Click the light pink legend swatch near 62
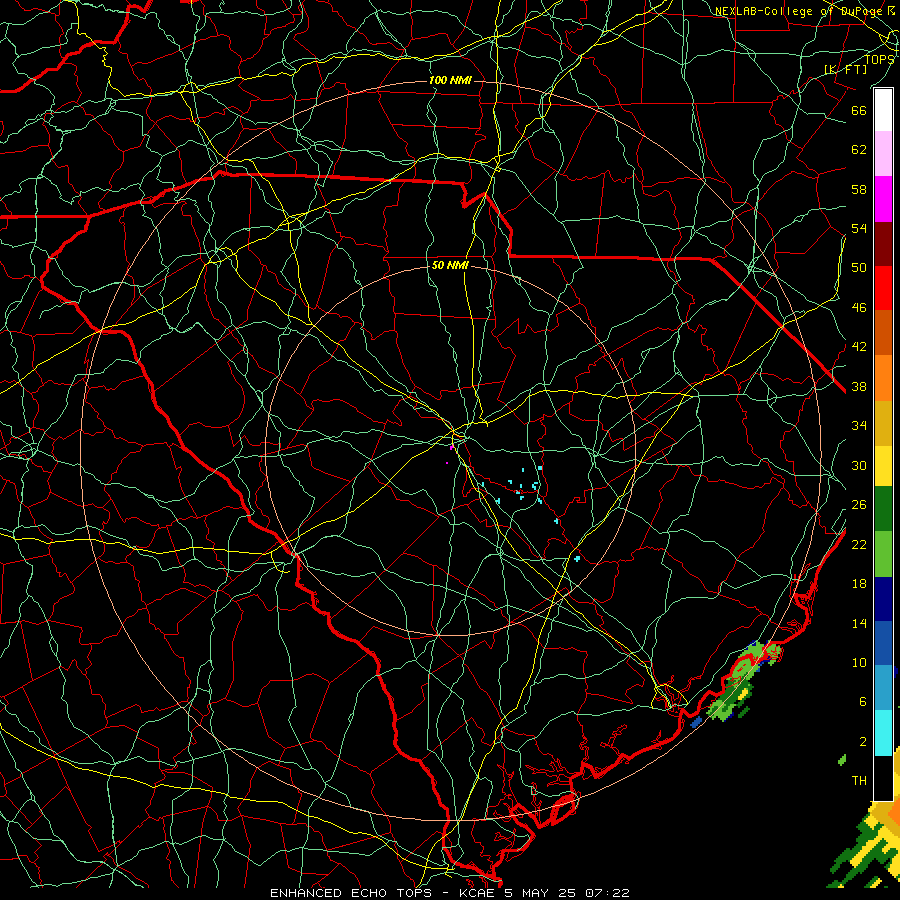 click(883, 154)
